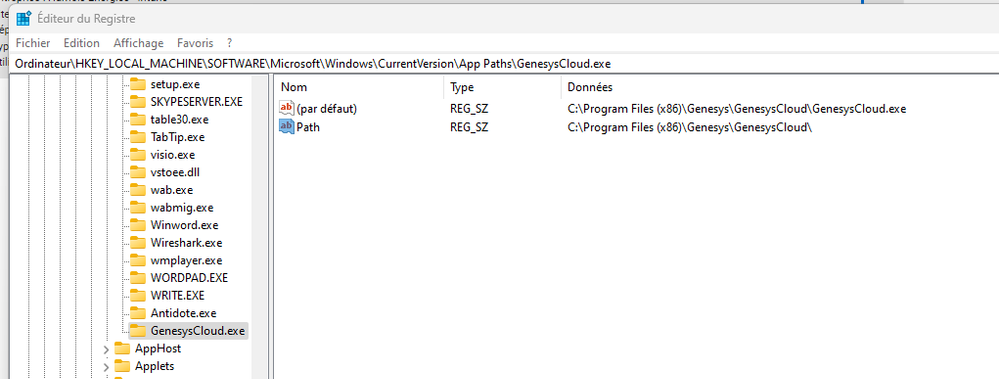
Task: Select the (par défaut) value name
Action: [327, 109]
